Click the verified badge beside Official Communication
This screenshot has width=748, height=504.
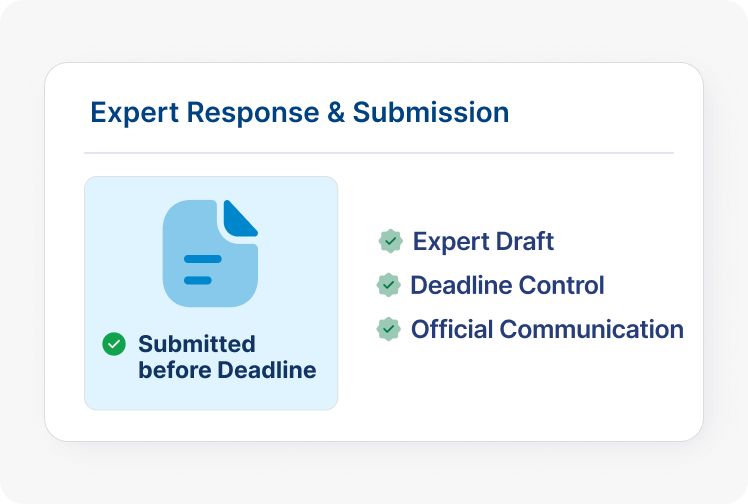[388, 329]
